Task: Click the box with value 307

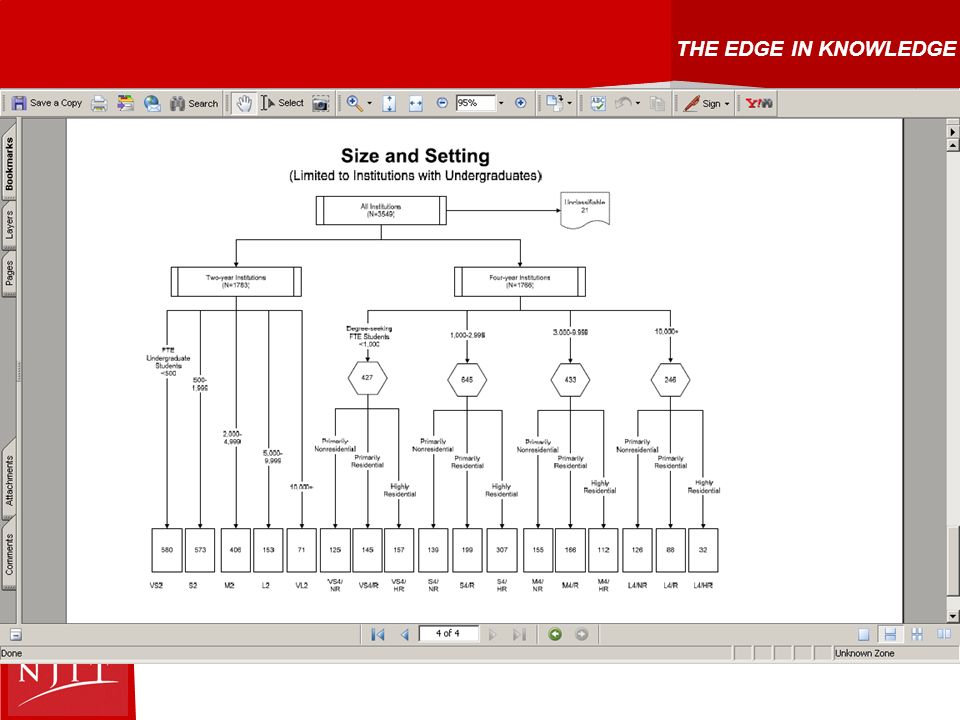Action: point(502,550)
